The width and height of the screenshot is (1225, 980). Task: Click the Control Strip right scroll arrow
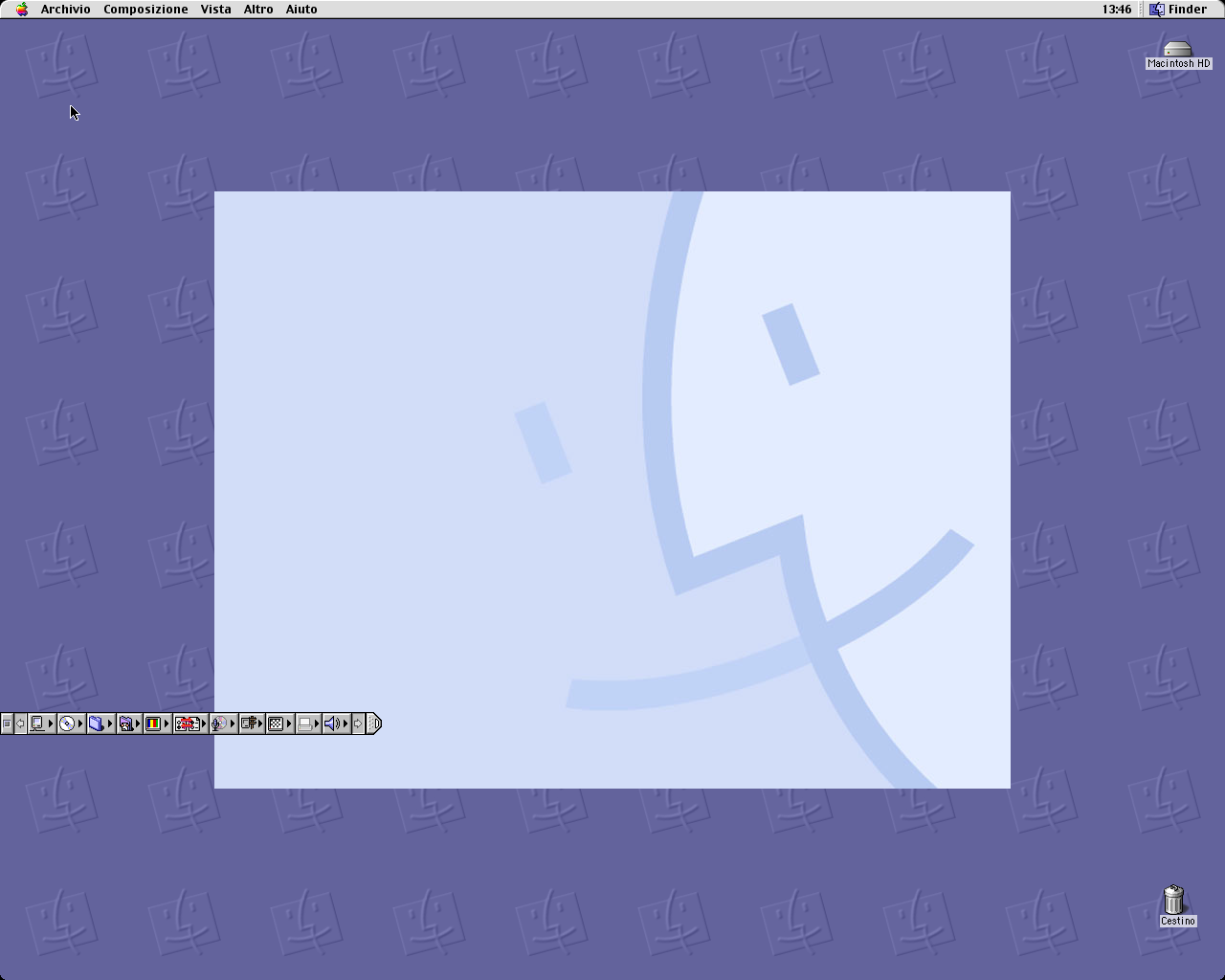click(x=358, y=724)
